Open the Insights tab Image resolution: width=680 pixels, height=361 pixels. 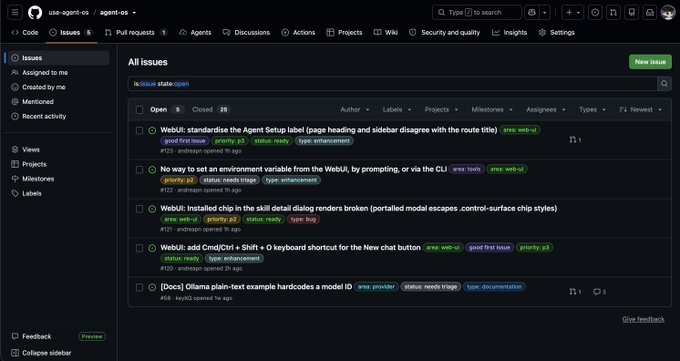(510, 33)
